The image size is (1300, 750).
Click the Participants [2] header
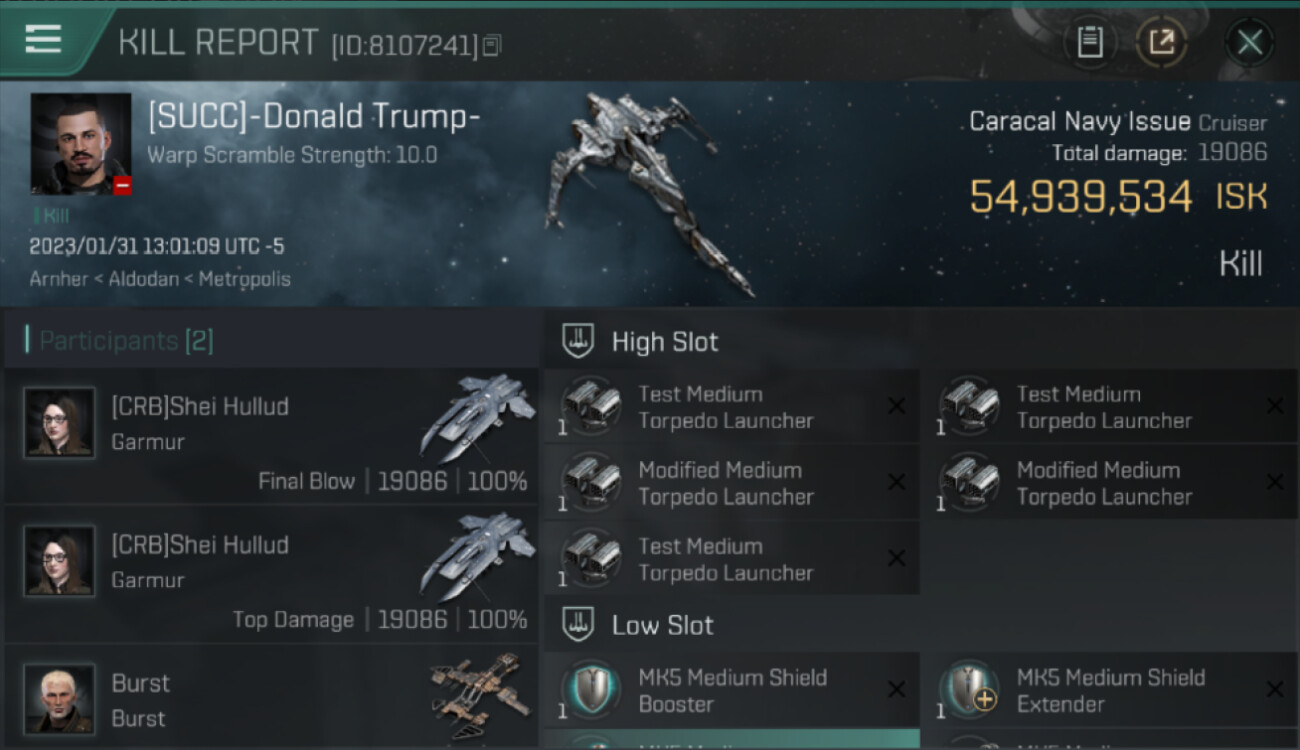click(x=127, y=341)
